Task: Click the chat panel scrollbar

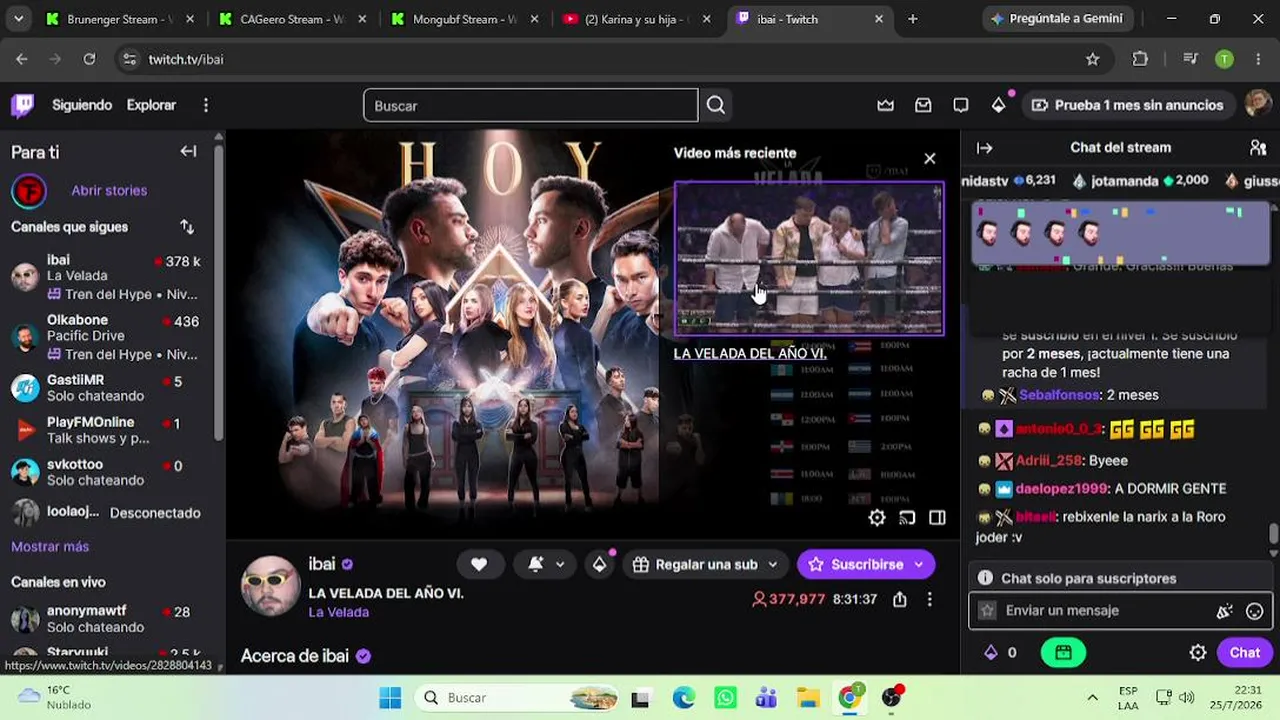Action: [1273, 535]
